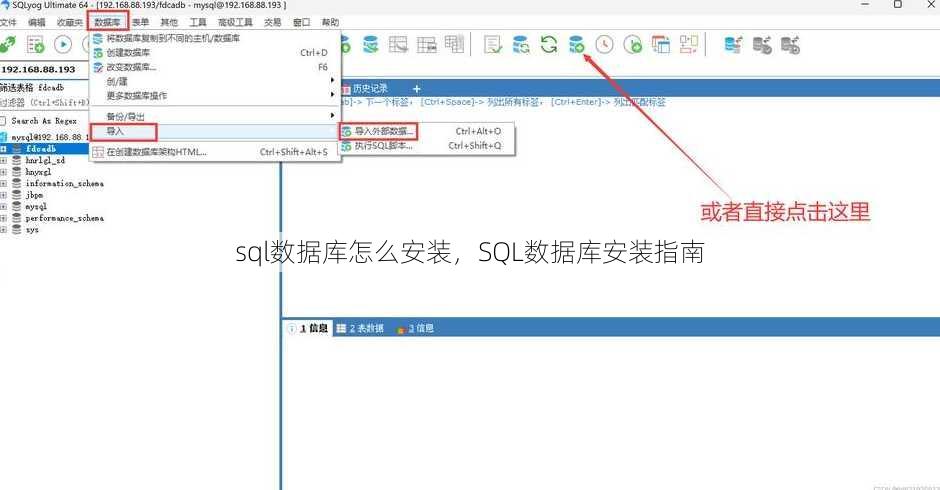Open the 工具 menu
The width and height of the screenshot is (940, 490).
198,22
